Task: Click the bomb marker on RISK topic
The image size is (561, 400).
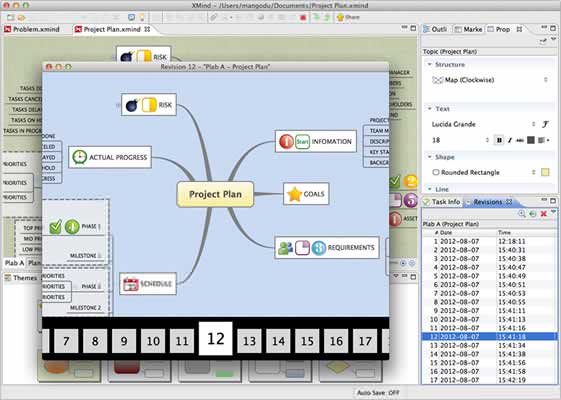Action: click(x=132, y=105)
